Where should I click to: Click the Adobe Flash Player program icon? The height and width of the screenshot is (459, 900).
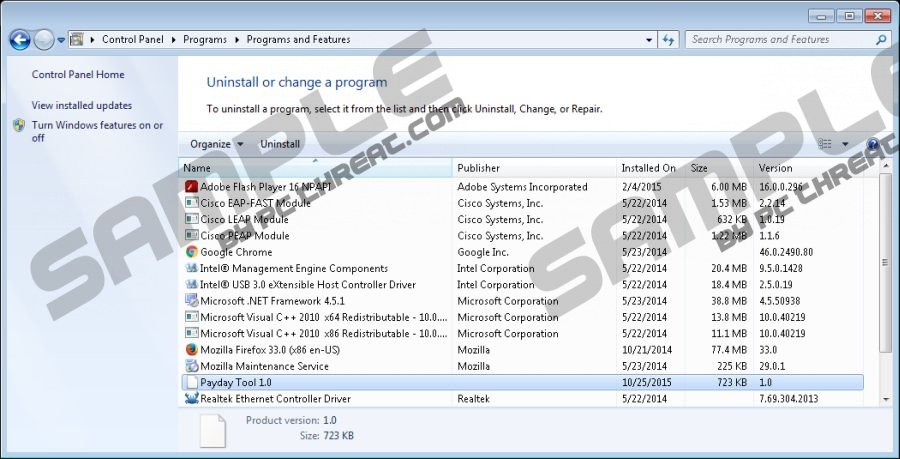coord(192,187)
